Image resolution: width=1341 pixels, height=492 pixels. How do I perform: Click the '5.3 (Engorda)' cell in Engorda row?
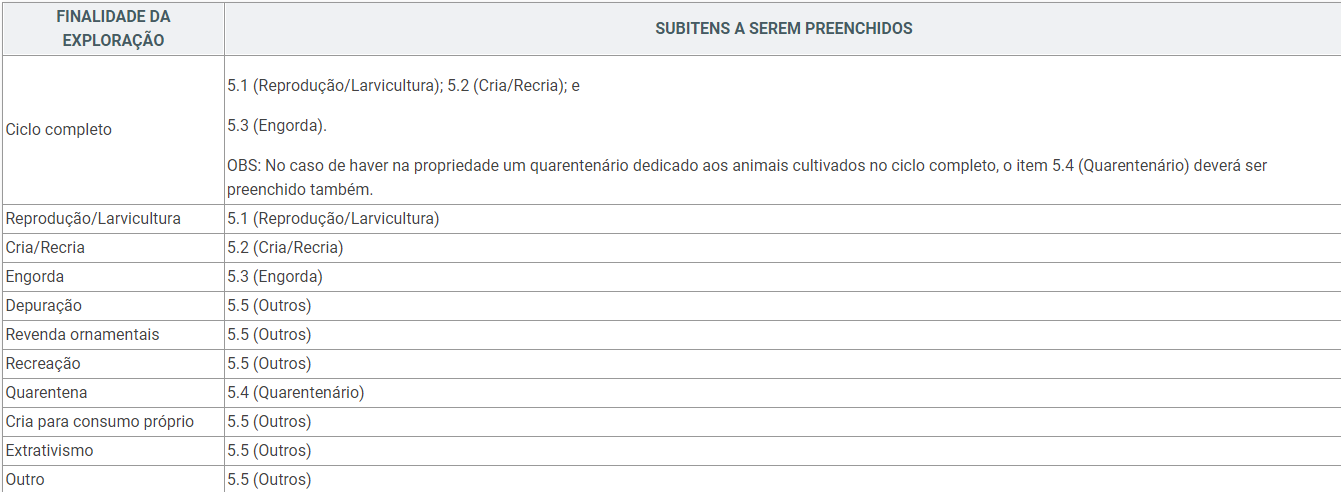[275, 276]
